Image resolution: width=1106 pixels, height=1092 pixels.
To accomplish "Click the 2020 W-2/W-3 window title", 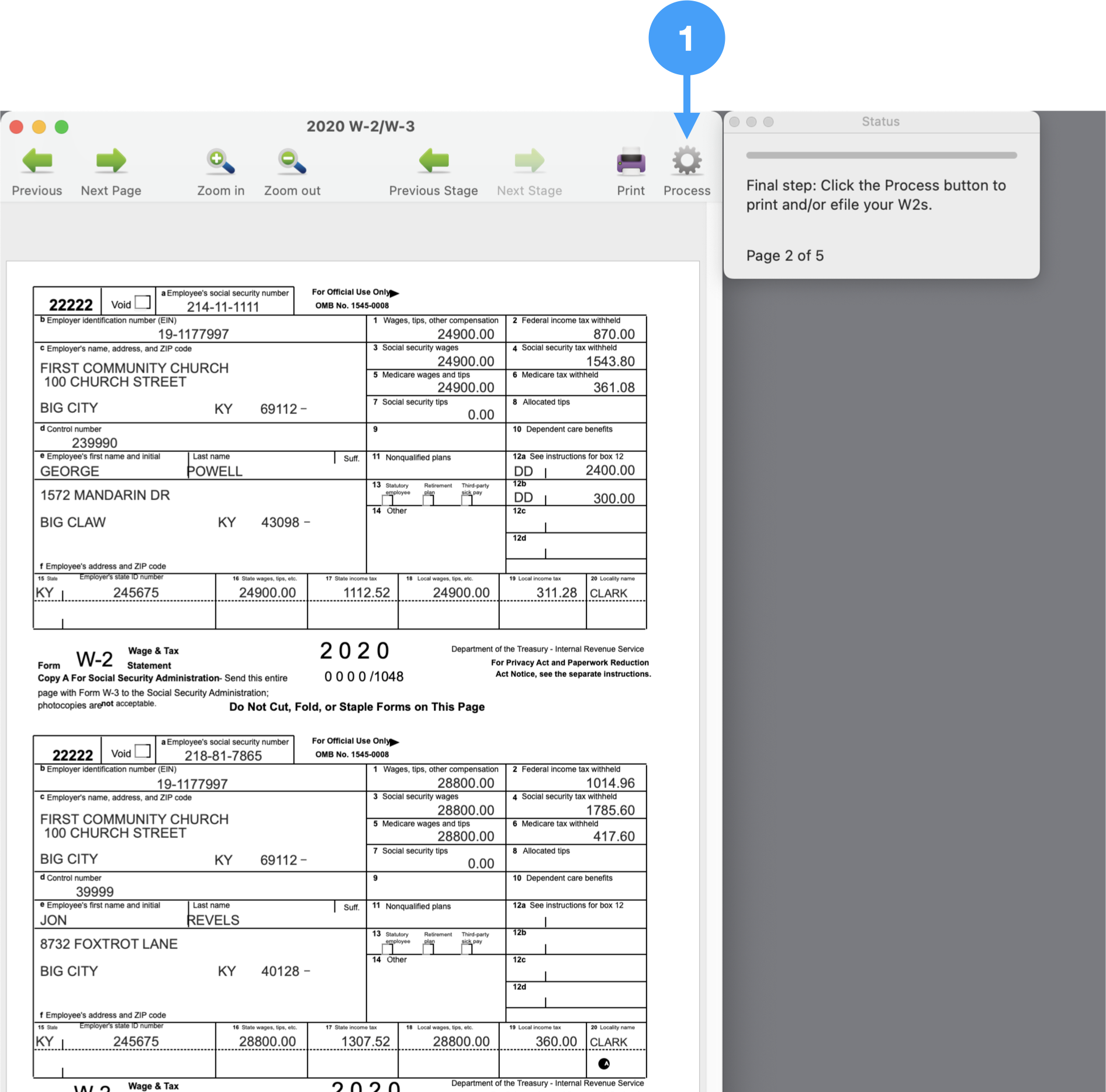I will [360, 126].
